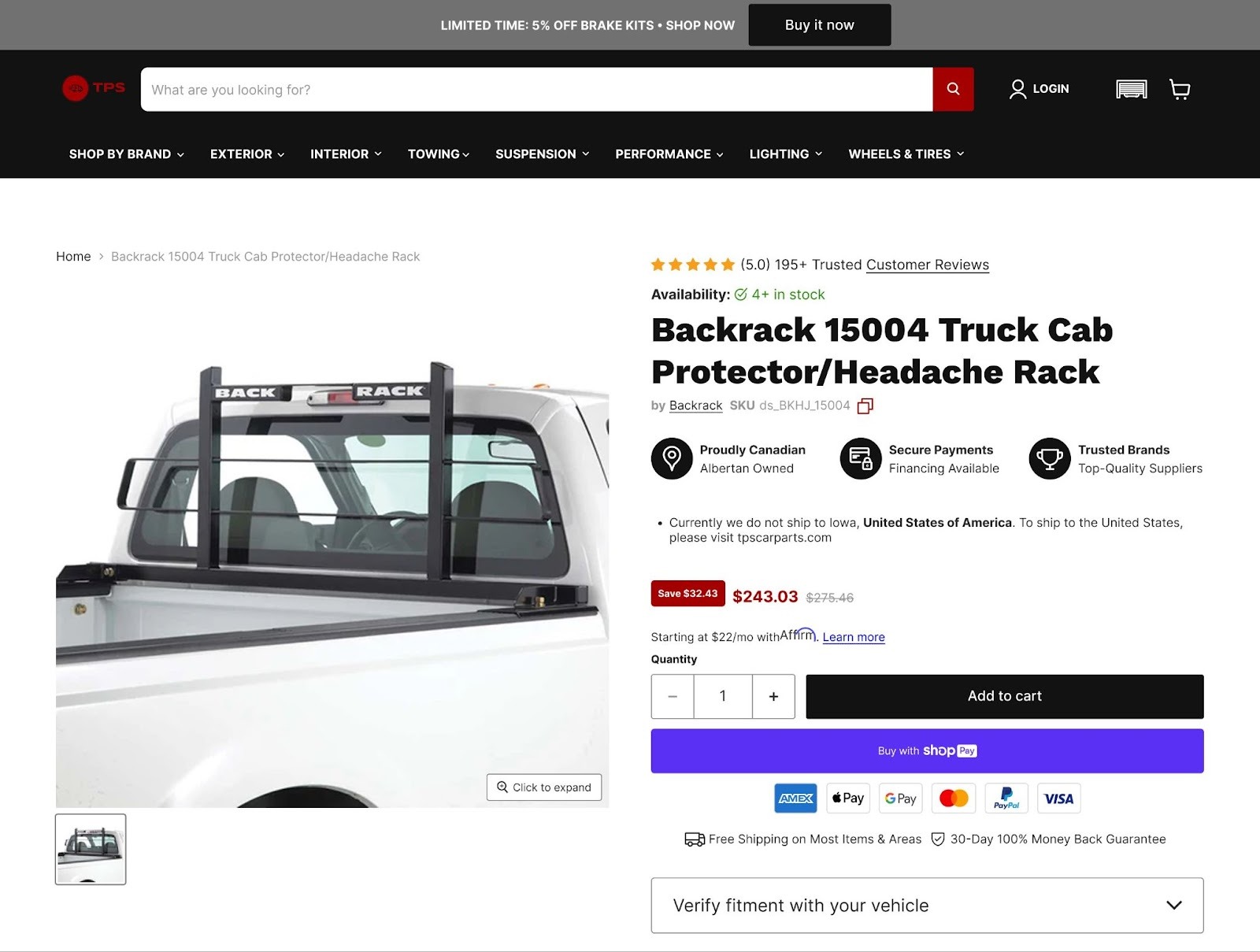Viewport: 1260px width, 952px height.
Task: Click the 4+ in stock text
Action: tap(788, 294)
